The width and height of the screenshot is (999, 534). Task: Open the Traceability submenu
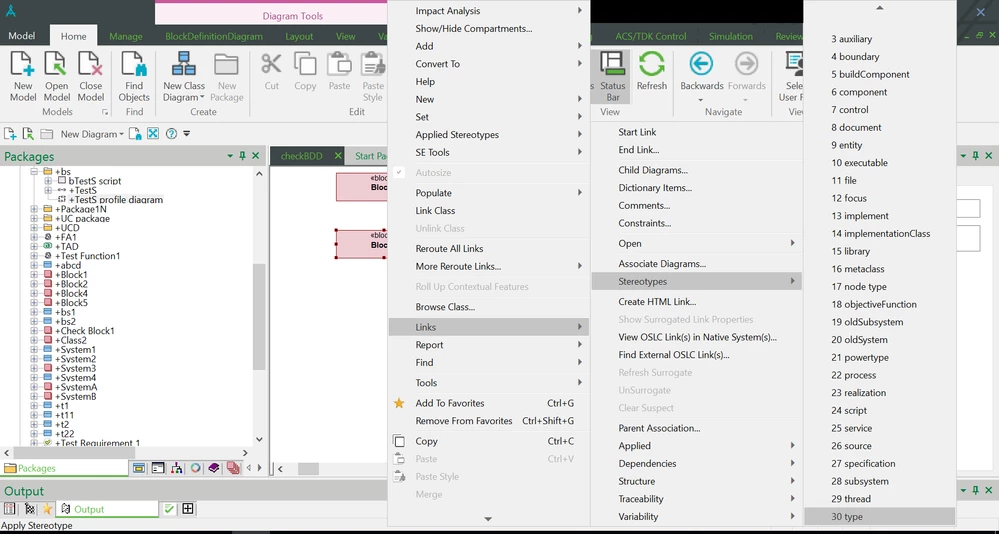click(696, 499)
